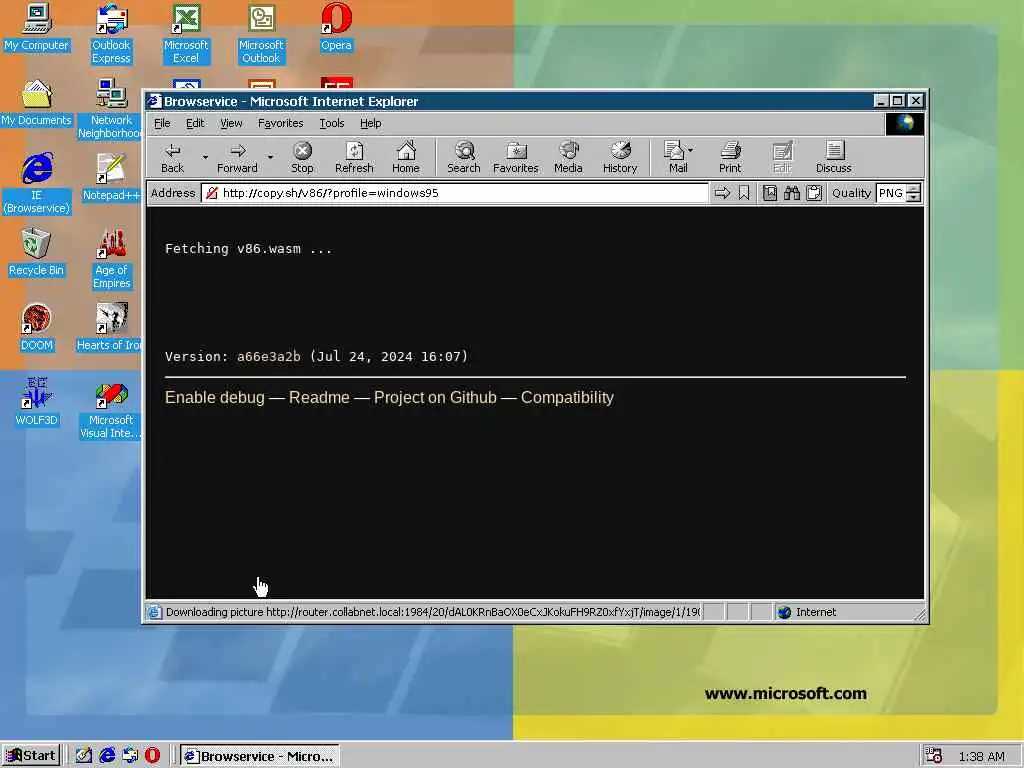Select the IE (Browservice) desktop icon
Screen dimensions: 1024x768
click(x=37, y=184)
